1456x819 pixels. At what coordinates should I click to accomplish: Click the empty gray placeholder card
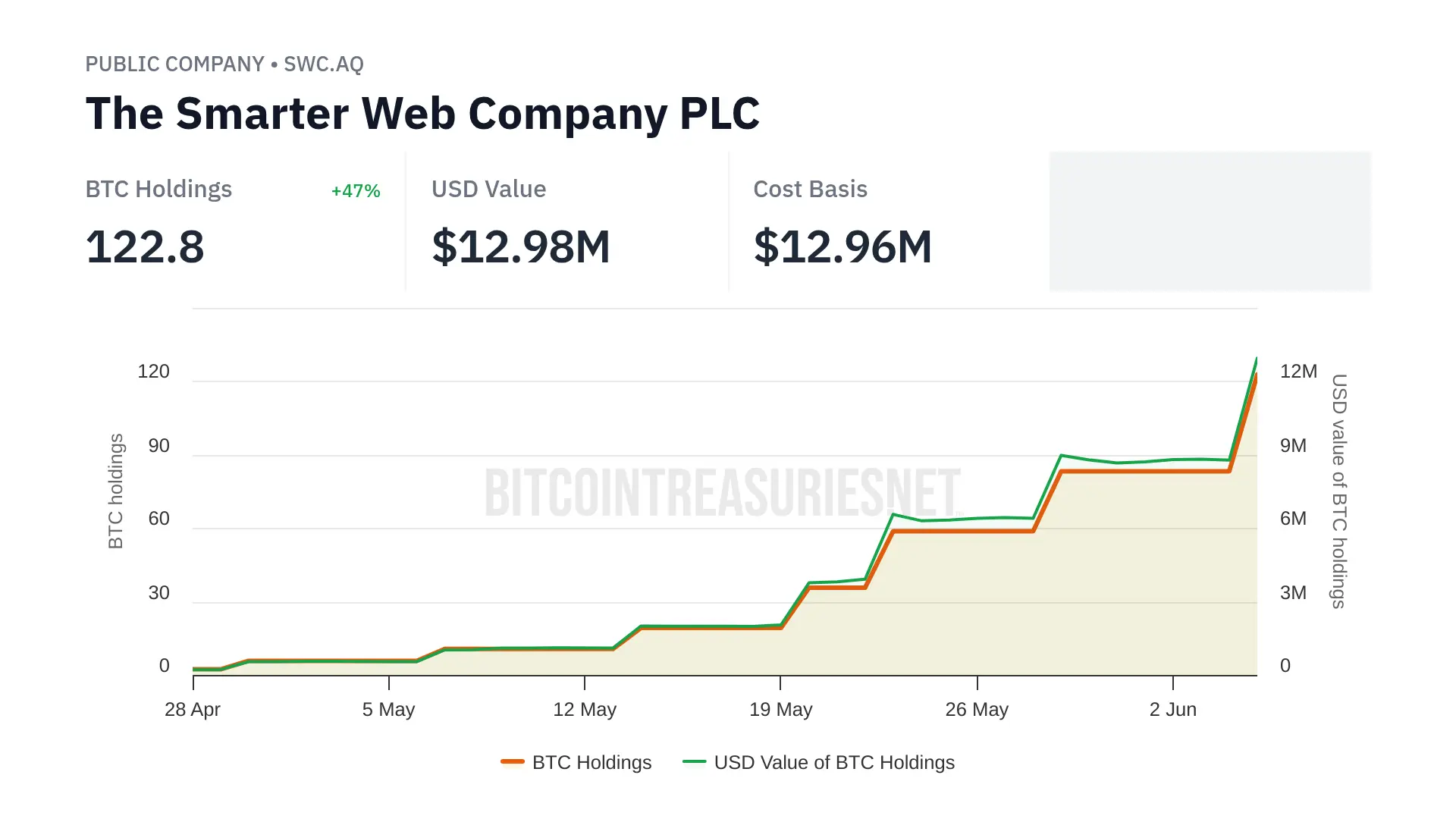pos(1210,221)
